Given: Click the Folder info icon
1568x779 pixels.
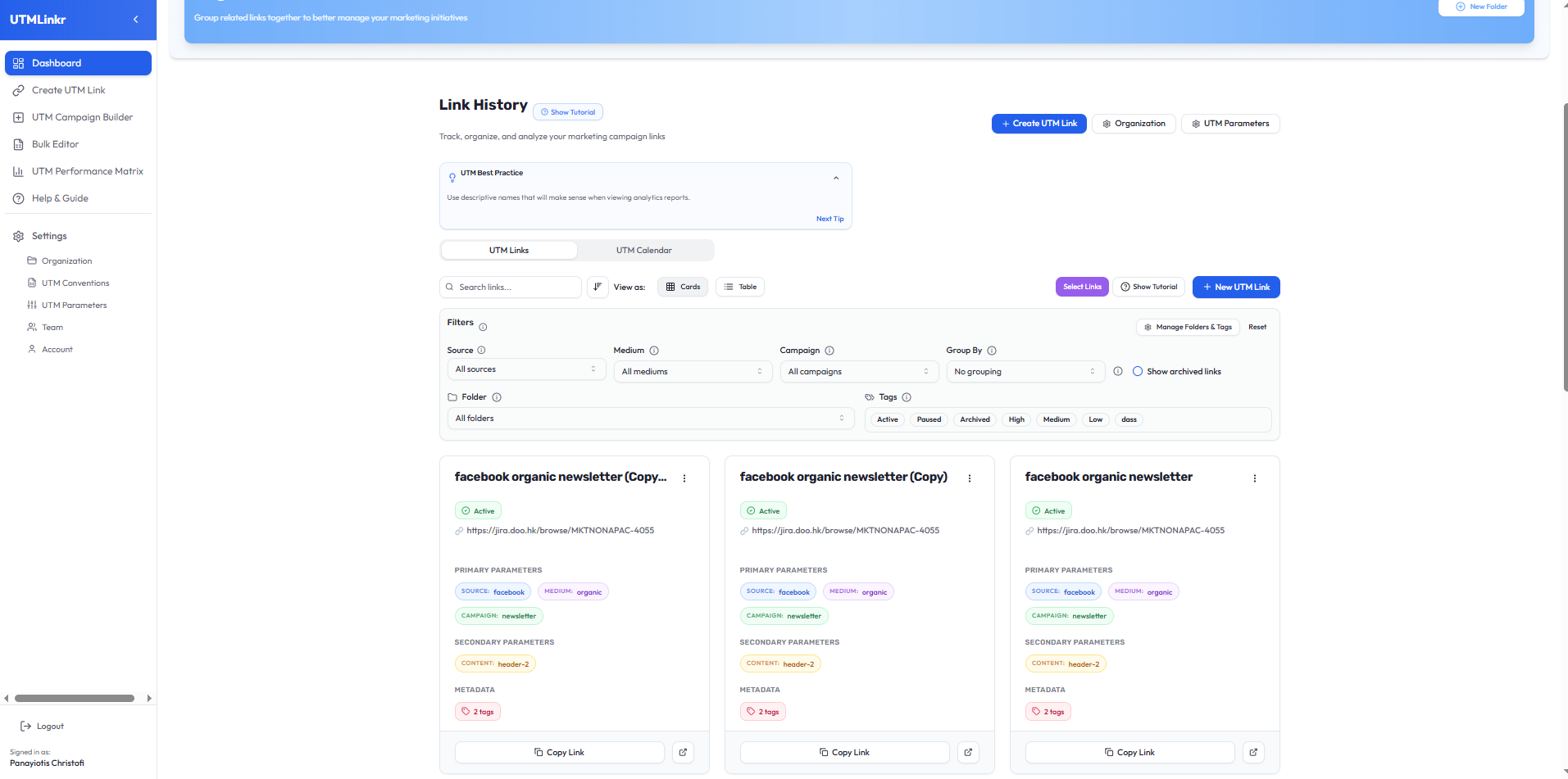Looking at the screenshot, I should [497, 397].
